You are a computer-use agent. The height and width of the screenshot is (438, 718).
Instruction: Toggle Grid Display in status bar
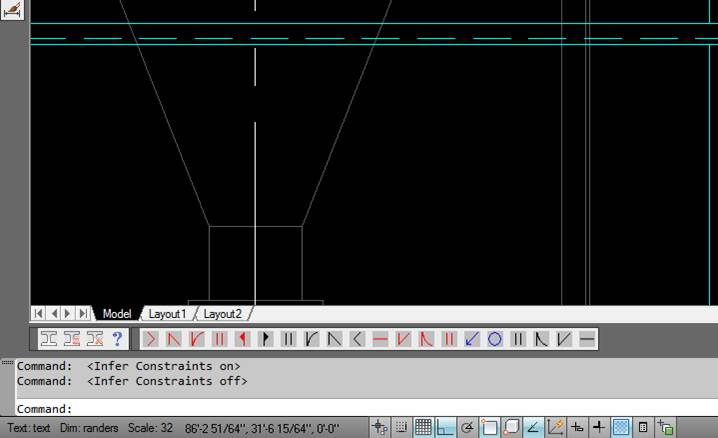tap(423, 427)
